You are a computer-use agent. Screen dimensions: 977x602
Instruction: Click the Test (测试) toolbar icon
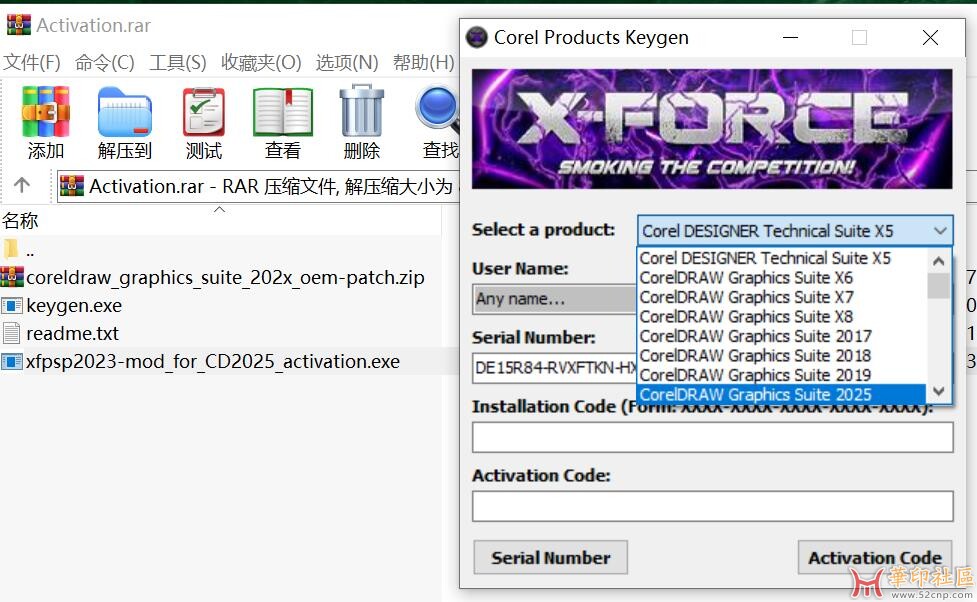tap(204, 112)
